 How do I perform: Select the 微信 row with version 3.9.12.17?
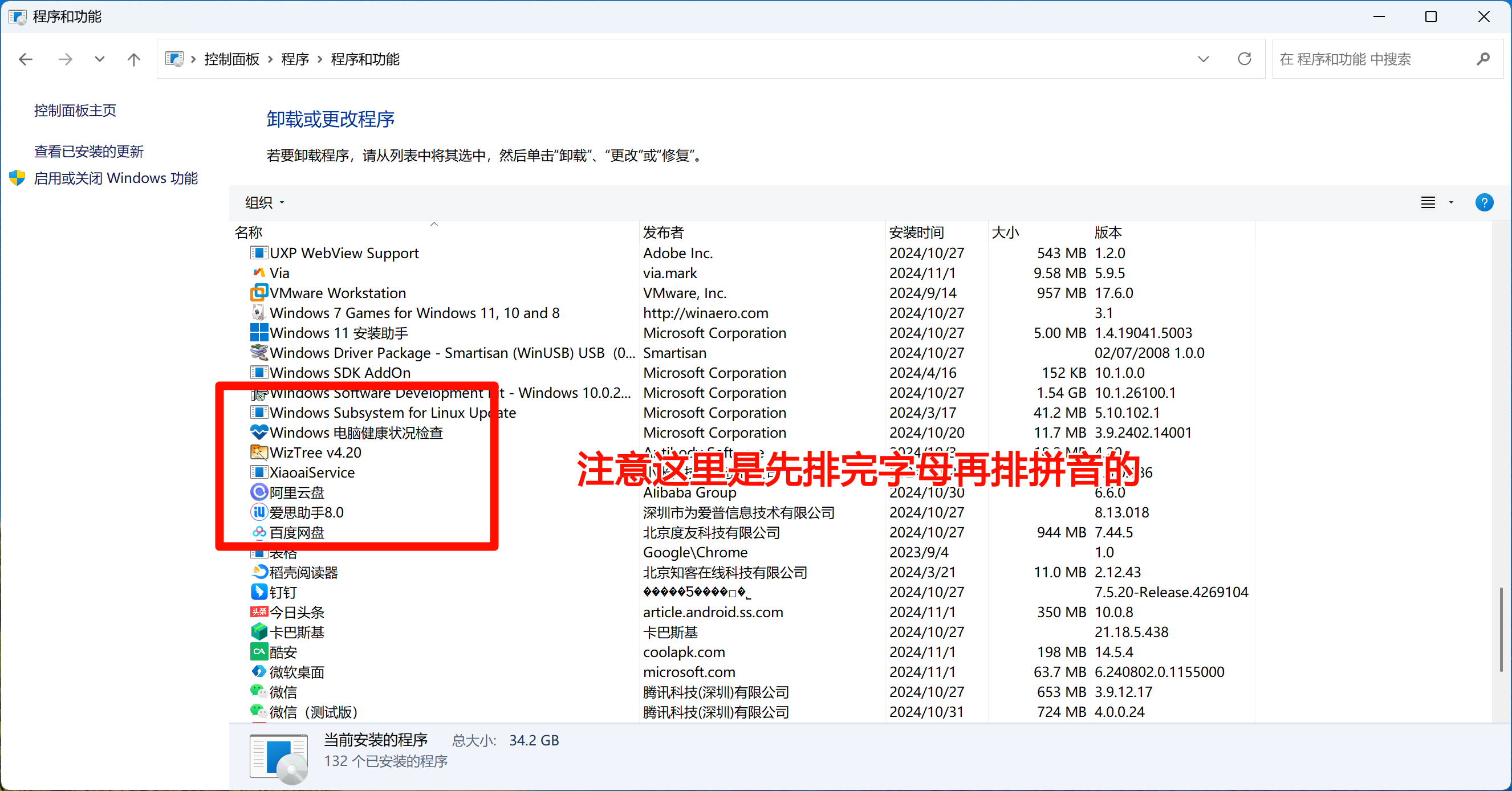coord(742,692)
